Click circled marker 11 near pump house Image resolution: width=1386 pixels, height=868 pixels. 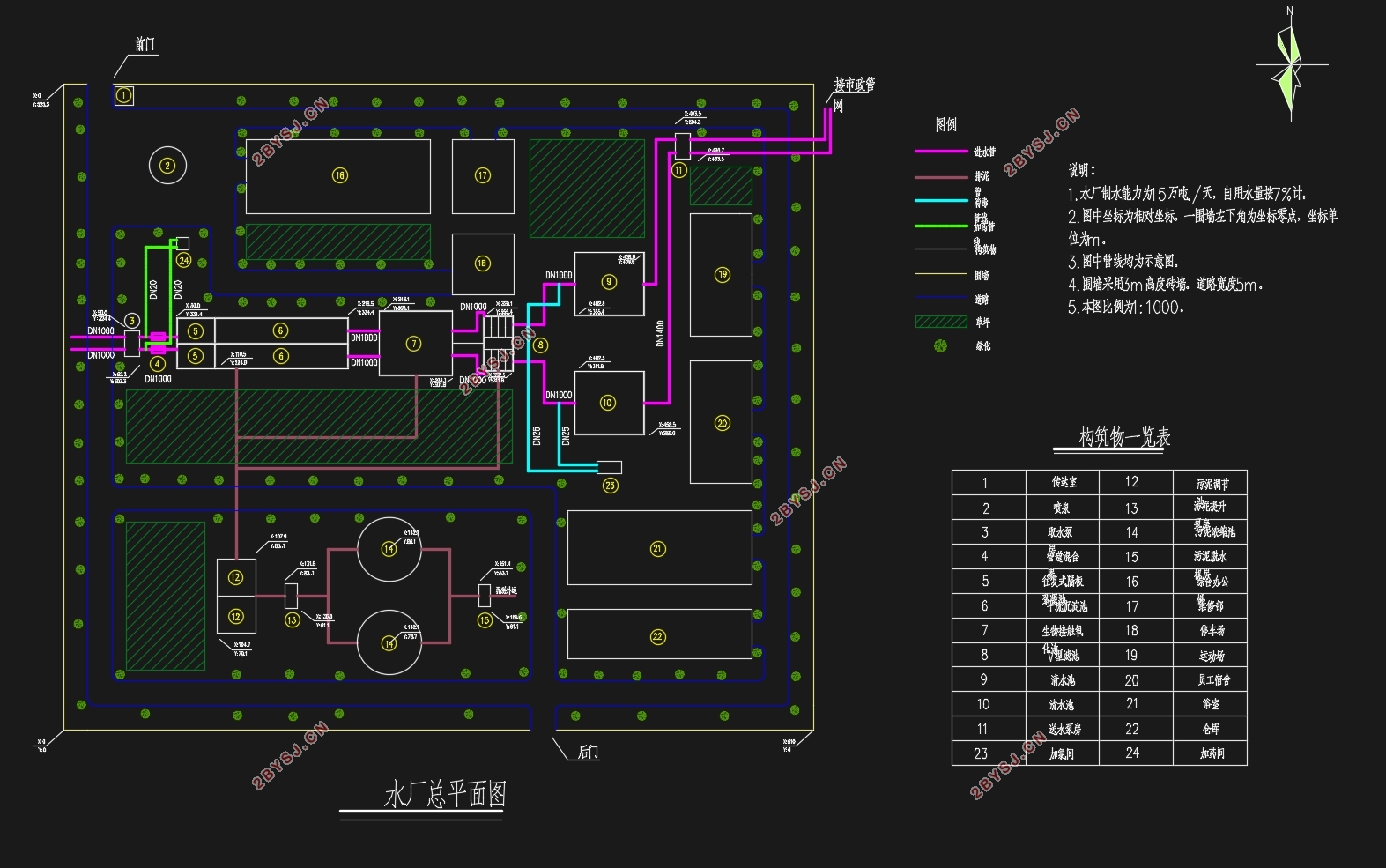[x=679, y=170]
